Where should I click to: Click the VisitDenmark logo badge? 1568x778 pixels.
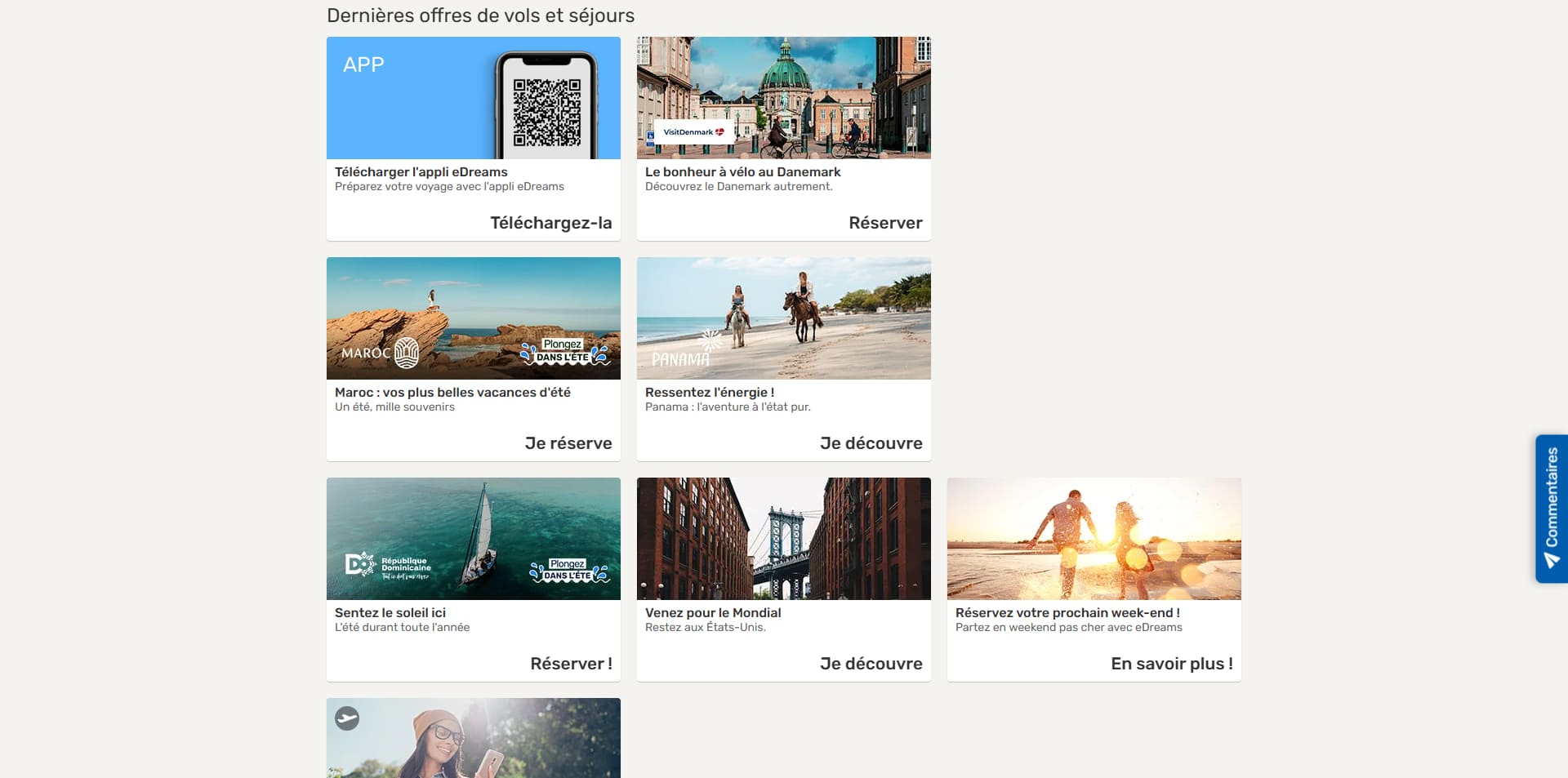pyautogui.click(x=693, y=132)
